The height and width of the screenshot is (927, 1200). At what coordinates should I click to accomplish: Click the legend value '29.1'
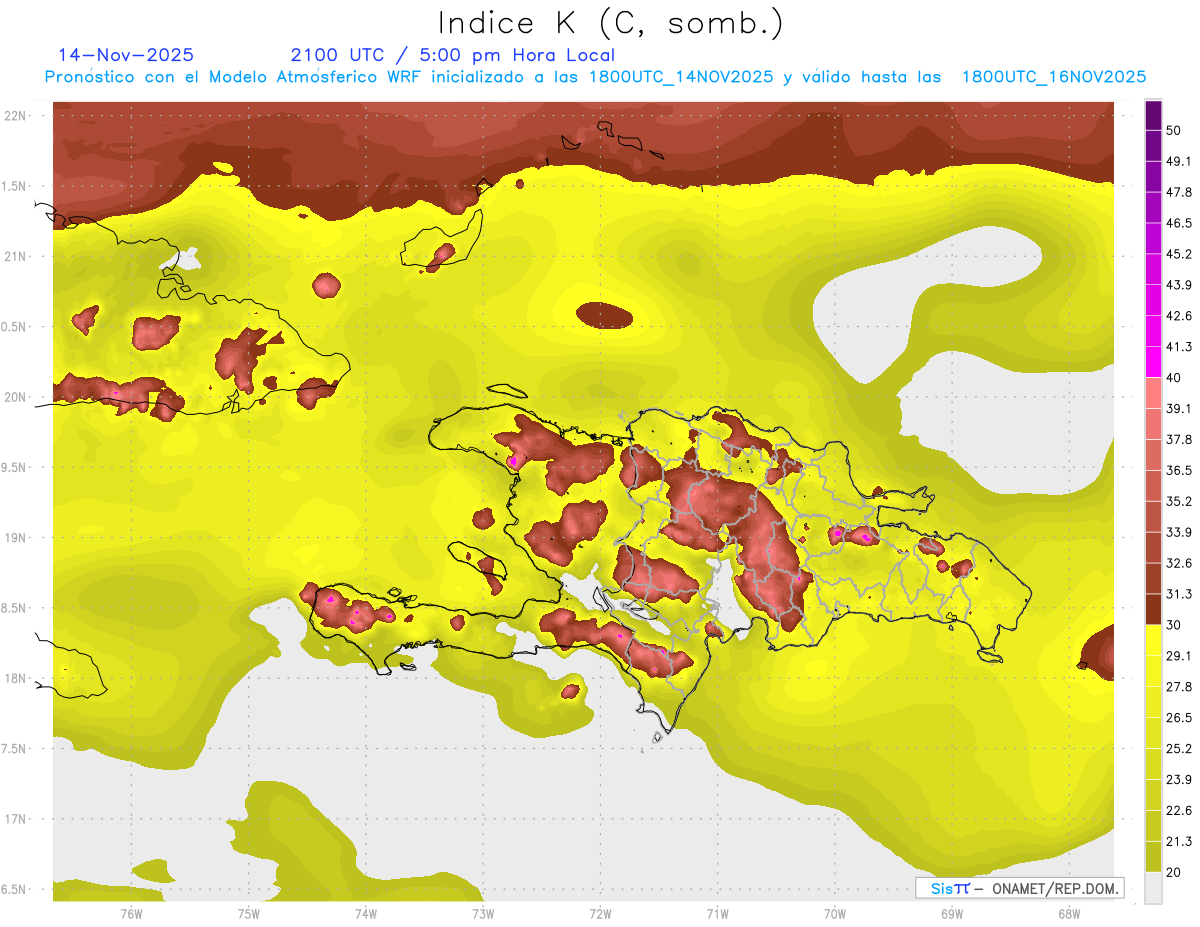[x=1179, y=656]
